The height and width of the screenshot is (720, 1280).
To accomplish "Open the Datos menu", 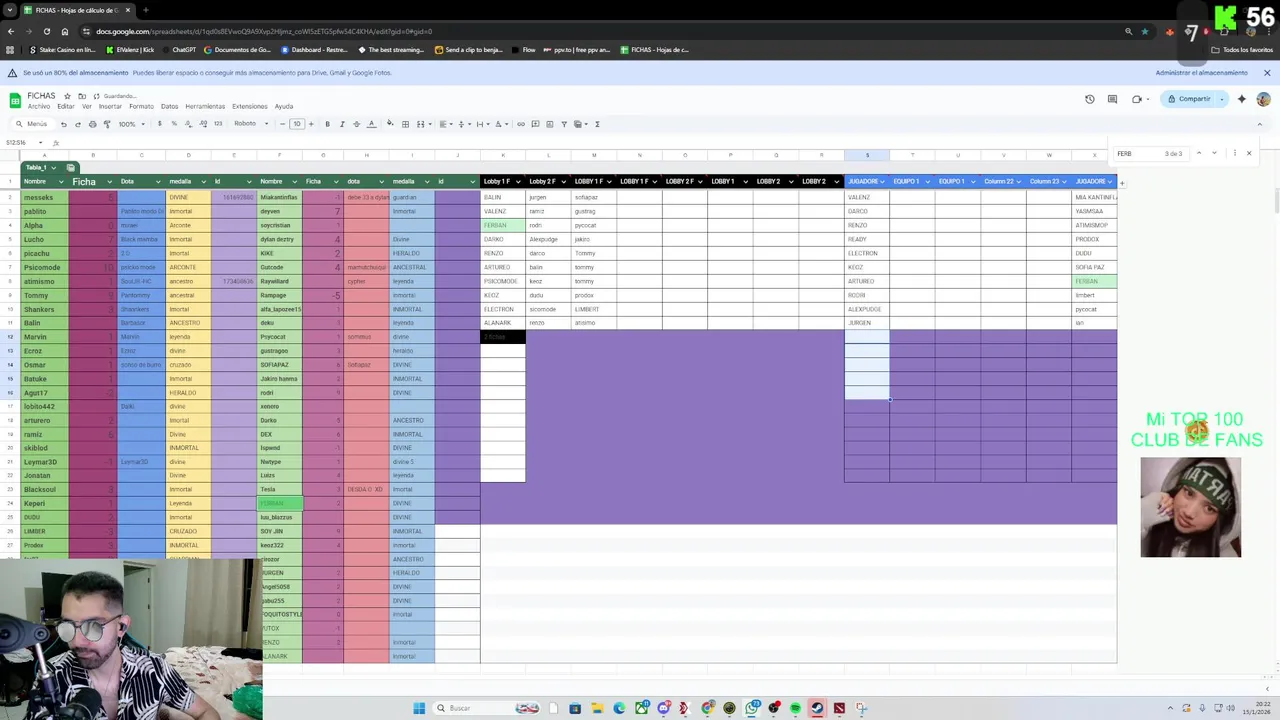I will [x=169, y=106].
